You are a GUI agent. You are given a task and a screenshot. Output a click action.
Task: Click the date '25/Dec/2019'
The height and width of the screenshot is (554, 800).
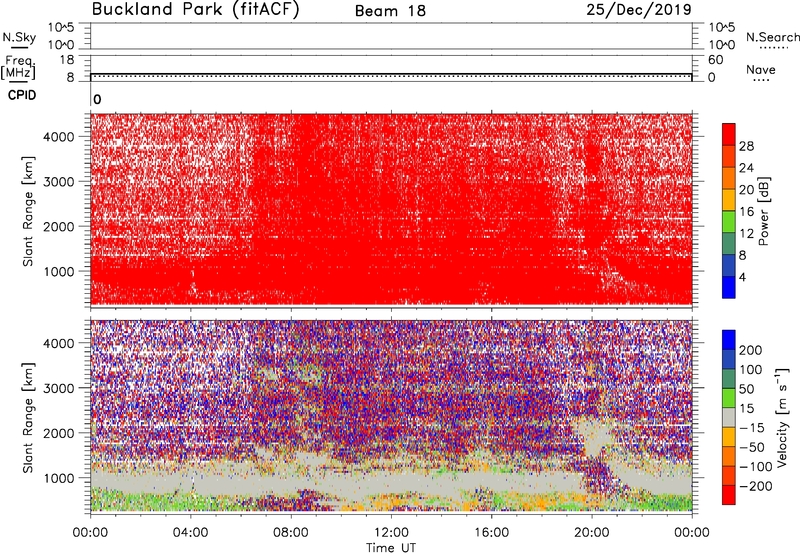639,9
